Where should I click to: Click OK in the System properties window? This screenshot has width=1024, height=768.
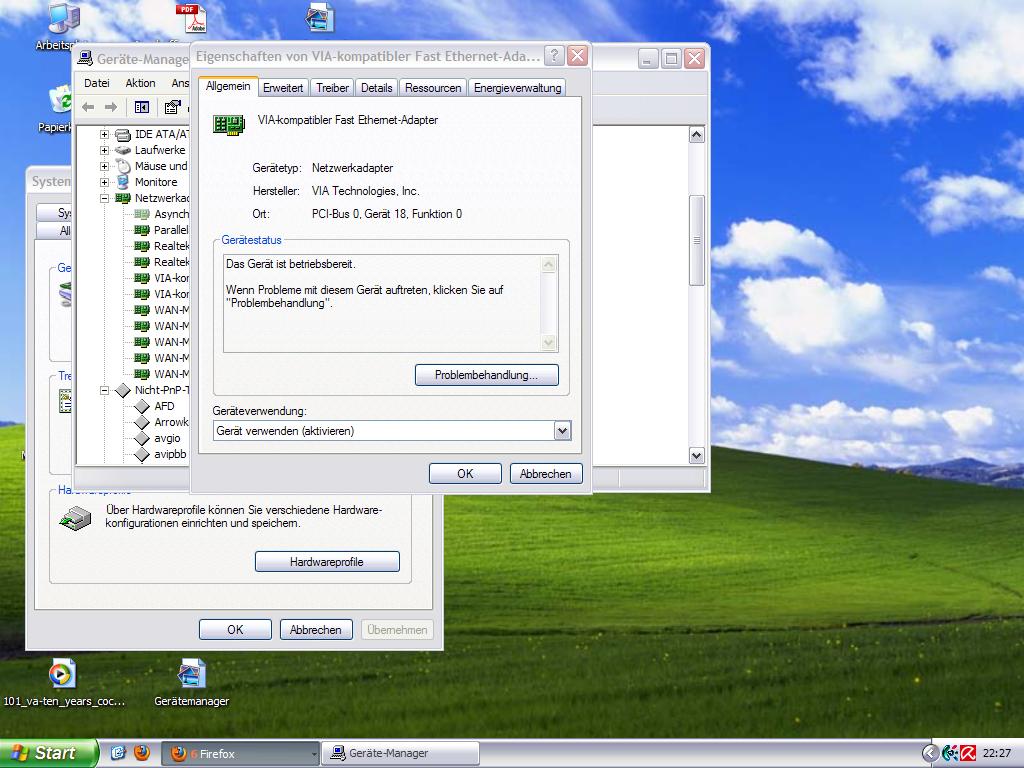[235, 630]
